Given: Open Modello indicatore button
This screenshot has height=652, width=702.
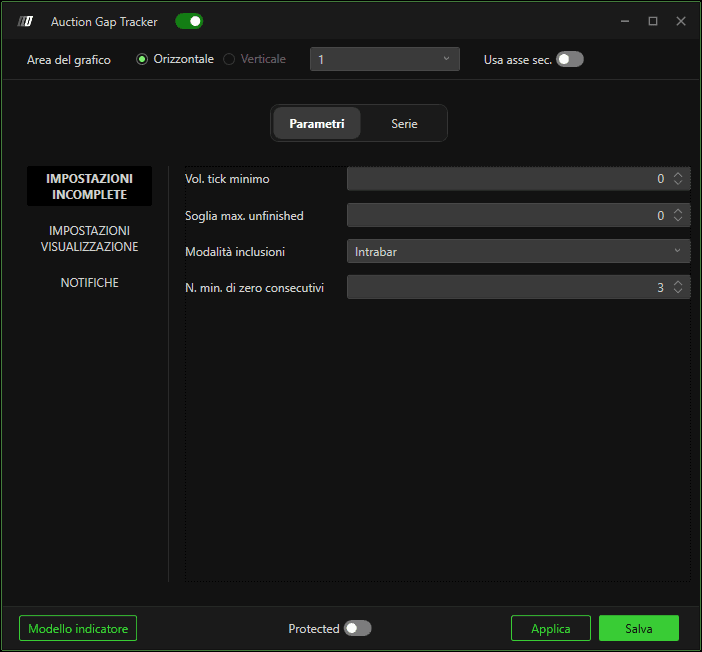Looking at the screenshot, I should click(x=78, y=628).
